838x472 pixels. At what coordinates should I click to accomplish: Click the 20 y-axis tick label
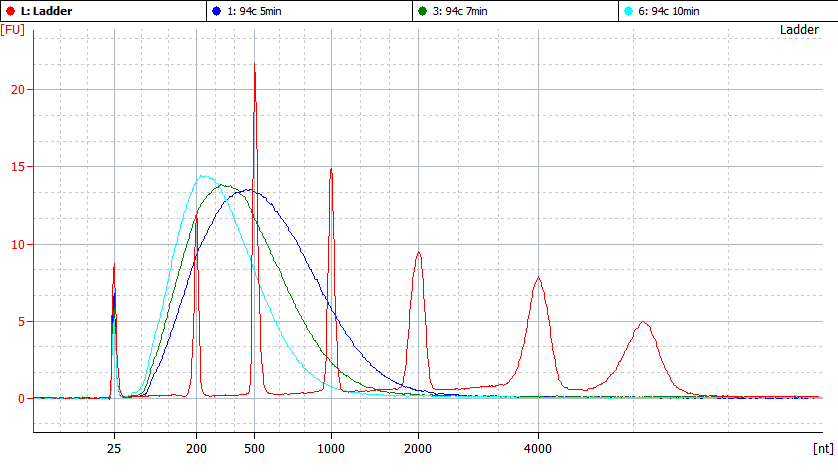point(17,90)
